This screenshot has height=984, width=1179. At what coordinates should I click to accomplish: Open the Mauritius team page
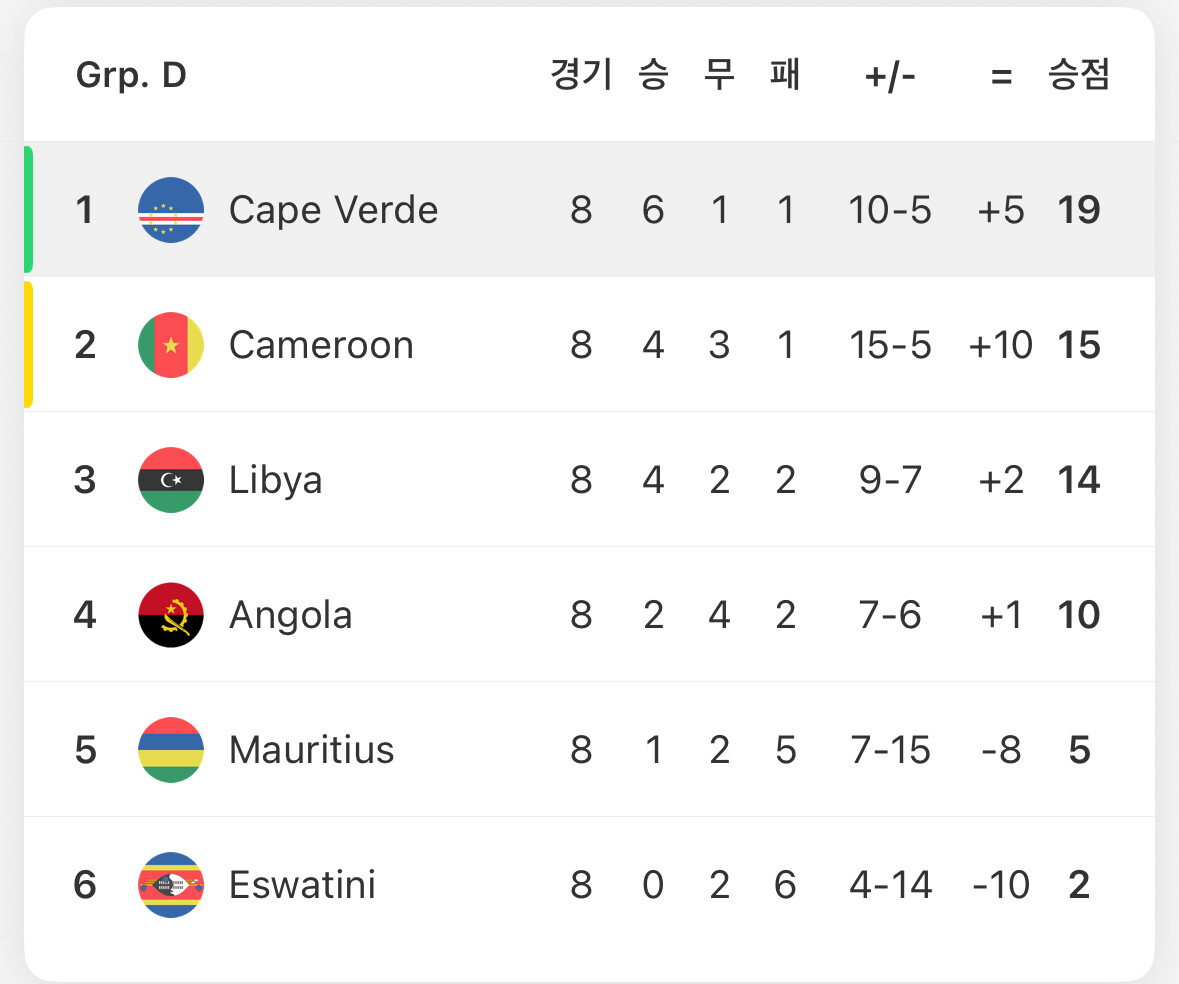[311, 750]
